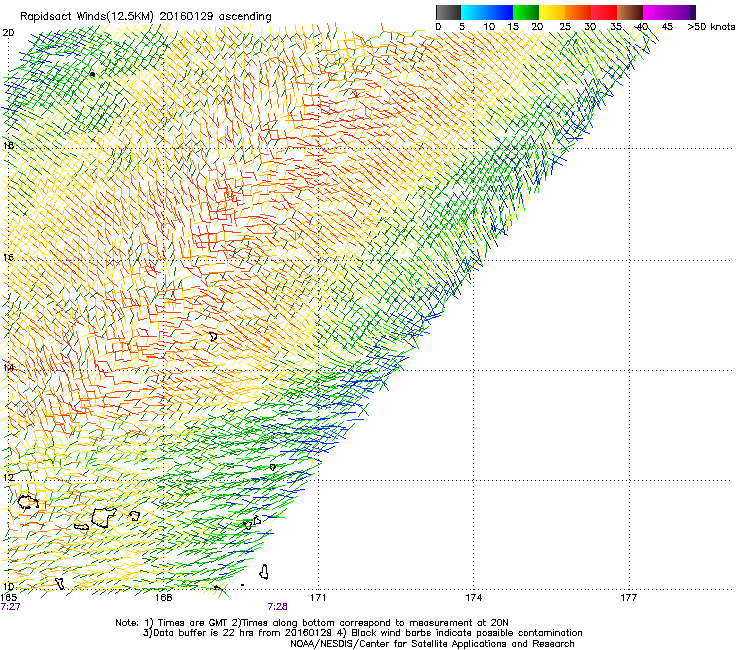Click the longitude label '168'

click(163, 598)
